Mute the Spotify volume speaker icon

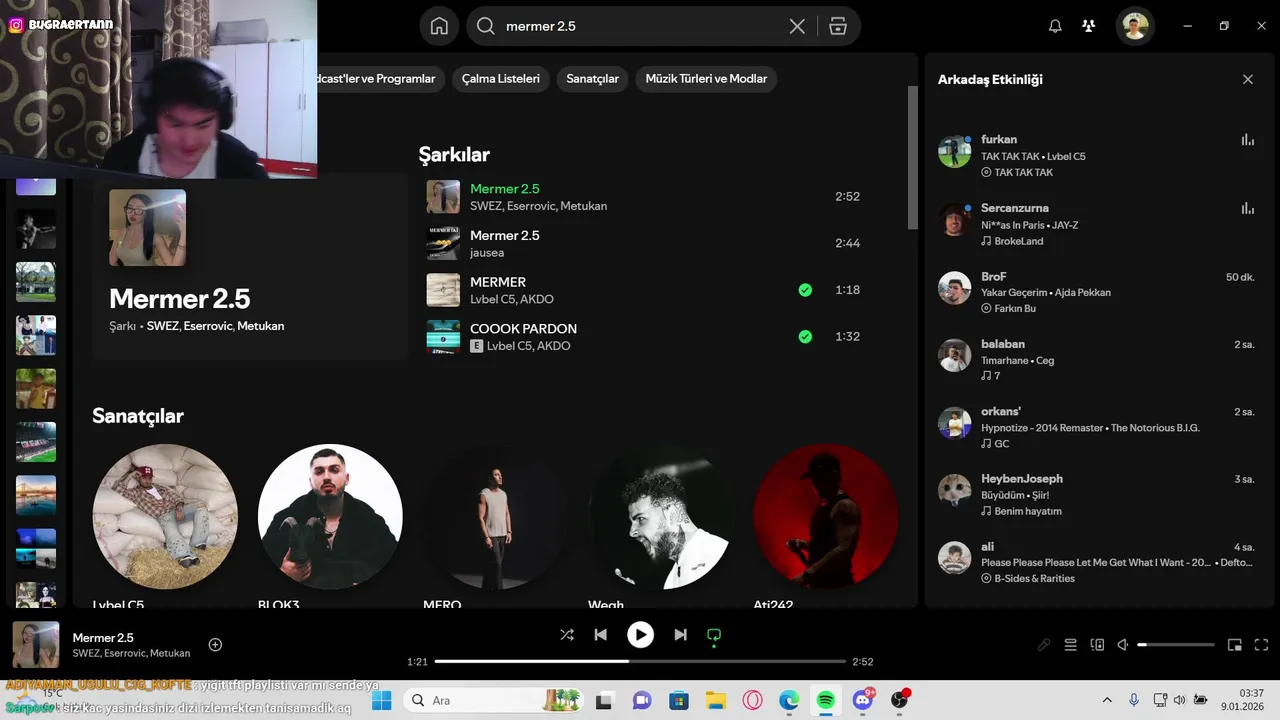pyautogui.click(x=1123, y=645)
